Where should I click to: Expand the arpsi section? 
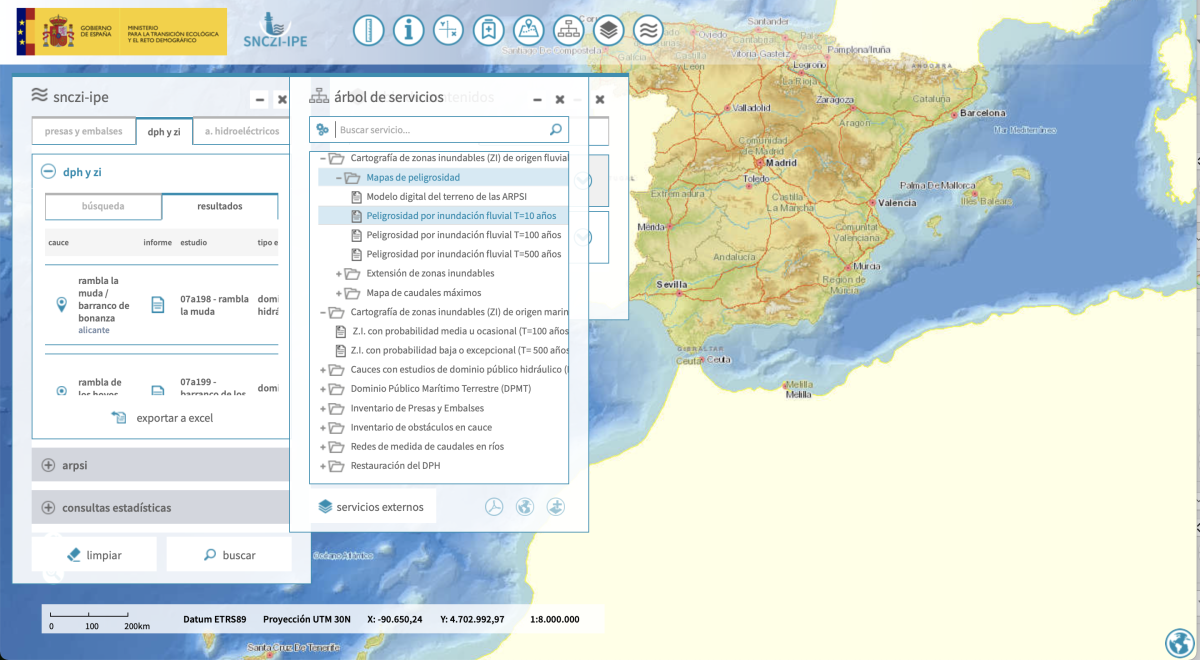point(48,465)
